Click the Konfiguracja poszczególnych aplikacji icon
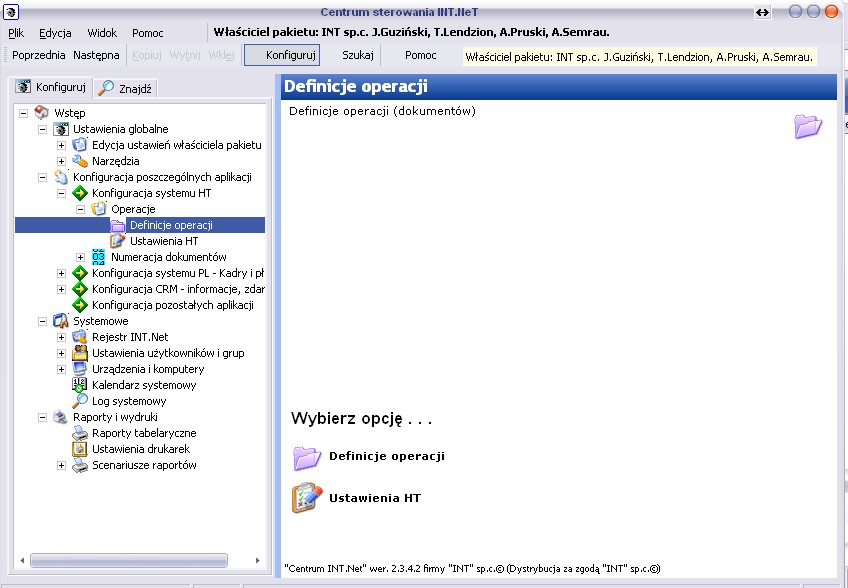Screen dimensions: 848x588 [61, 177]
